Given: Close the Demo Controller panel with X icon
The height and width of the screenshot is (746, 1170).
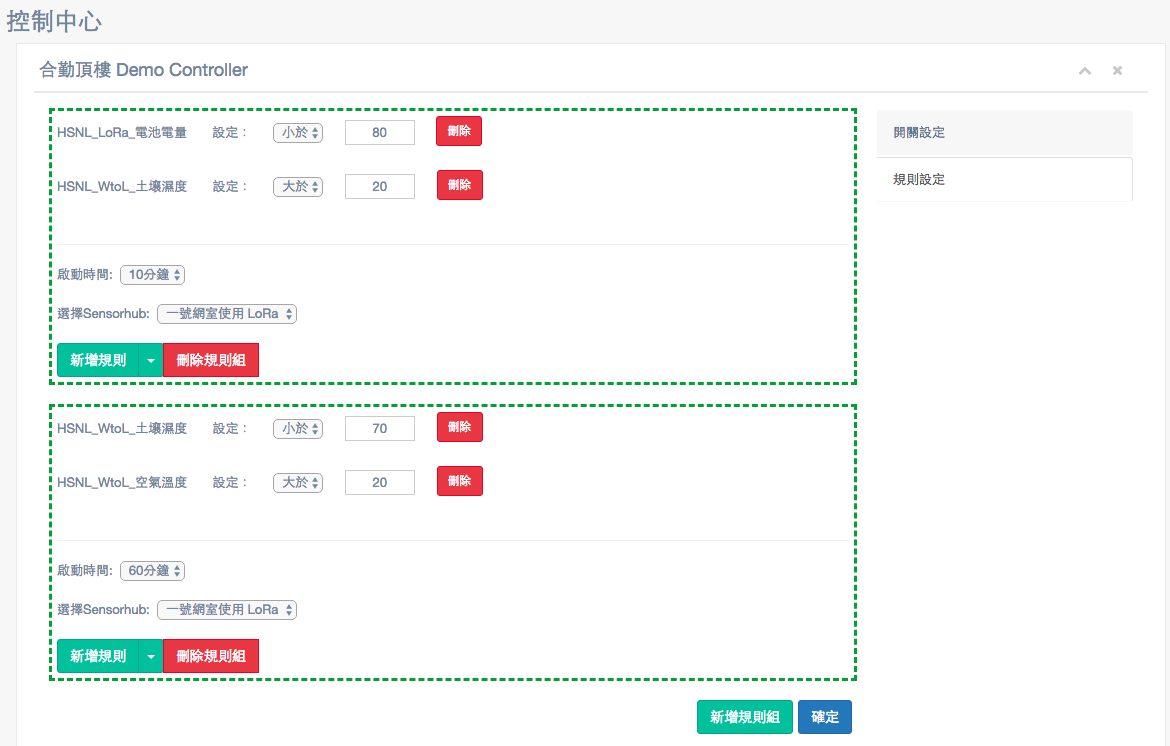Looking at the screenshot, I should 1117,71.
